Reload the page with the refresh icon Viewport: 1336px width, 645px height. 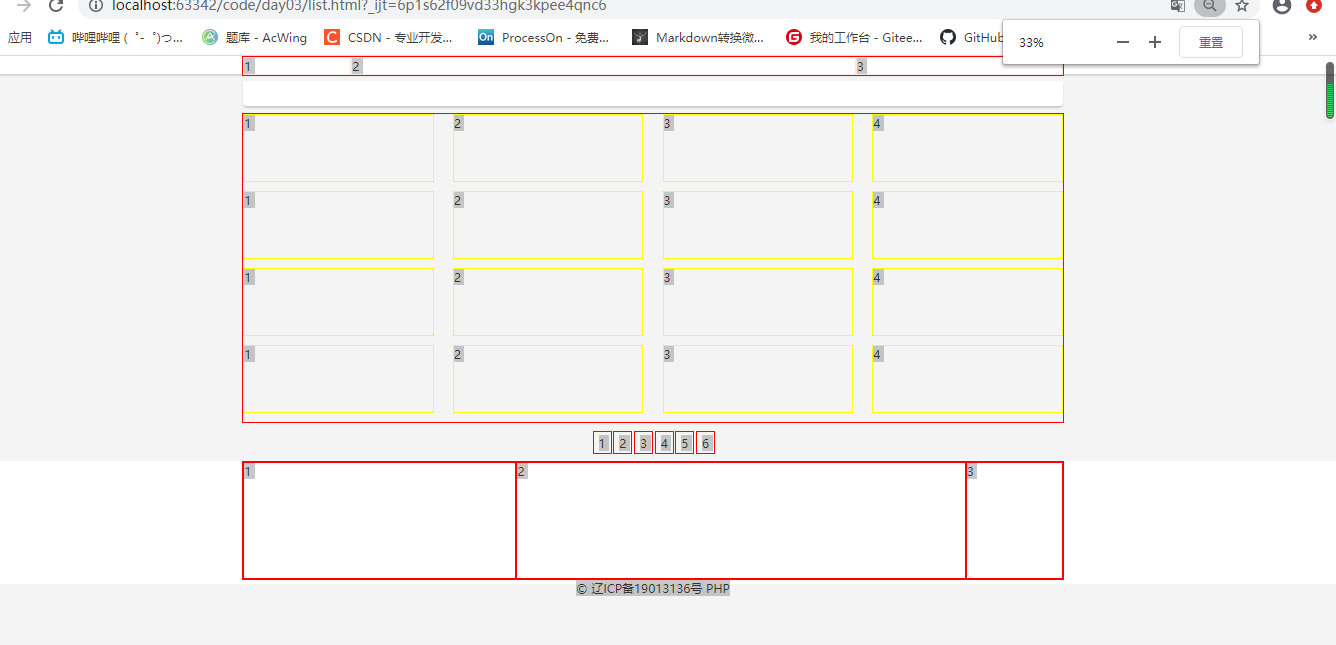pyautogui.click(x=55, y=6)
